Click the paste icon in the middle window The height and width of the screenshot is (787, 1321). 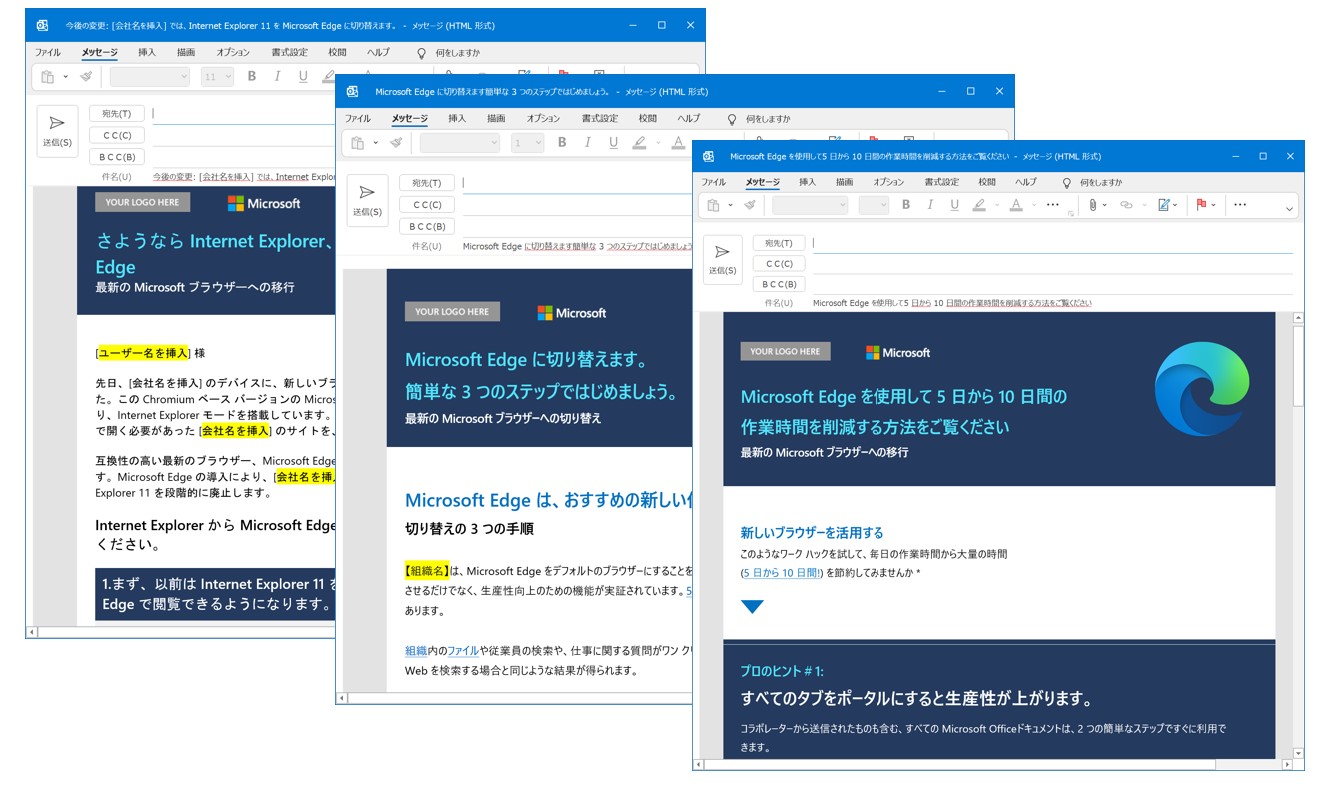click(357, 143)
